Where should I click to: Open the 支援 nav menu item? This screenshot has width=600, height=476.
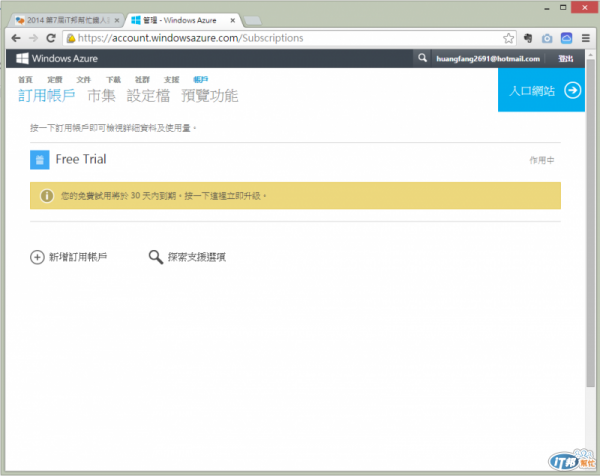171,80
